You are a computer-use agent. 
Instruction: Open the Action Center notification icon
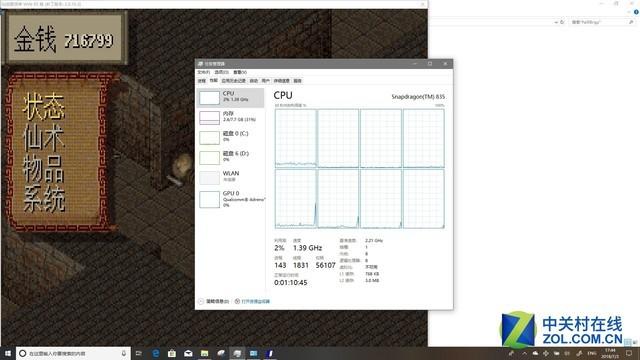629,353
